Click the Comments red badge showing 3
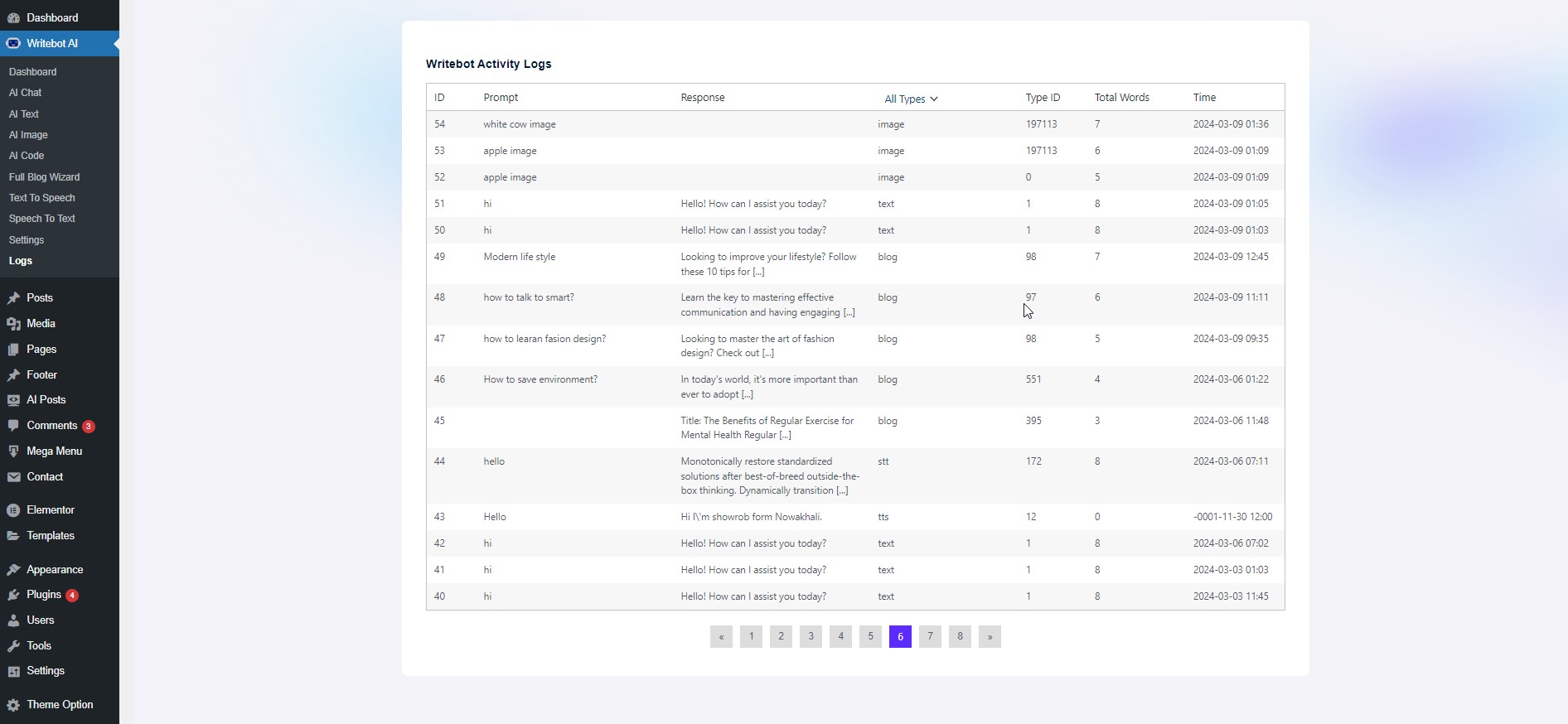Image resolution: width=1568 pixels, height=724 pixels. tap(89, 427)
